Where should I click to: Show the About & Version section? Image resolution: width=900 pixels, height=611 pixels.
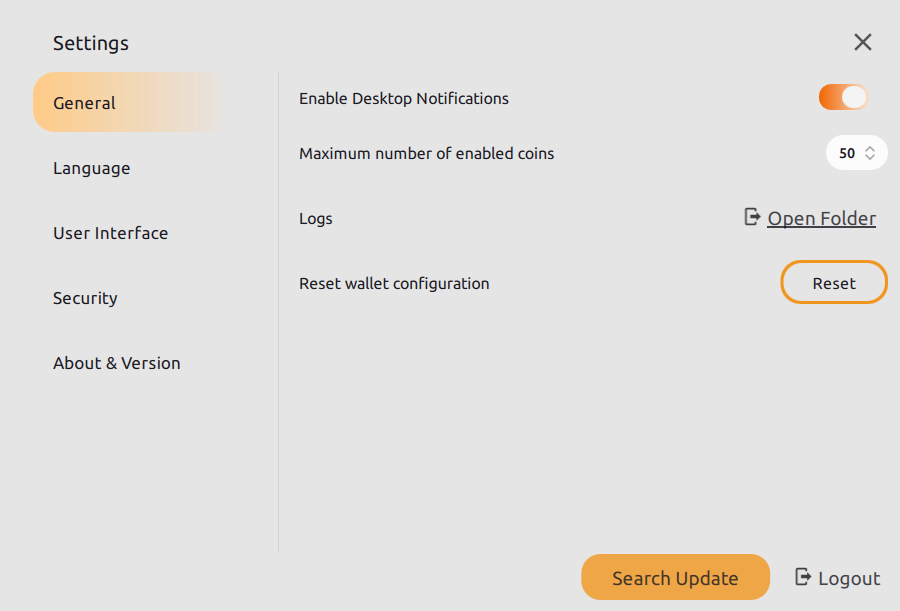tap(117, 363)
